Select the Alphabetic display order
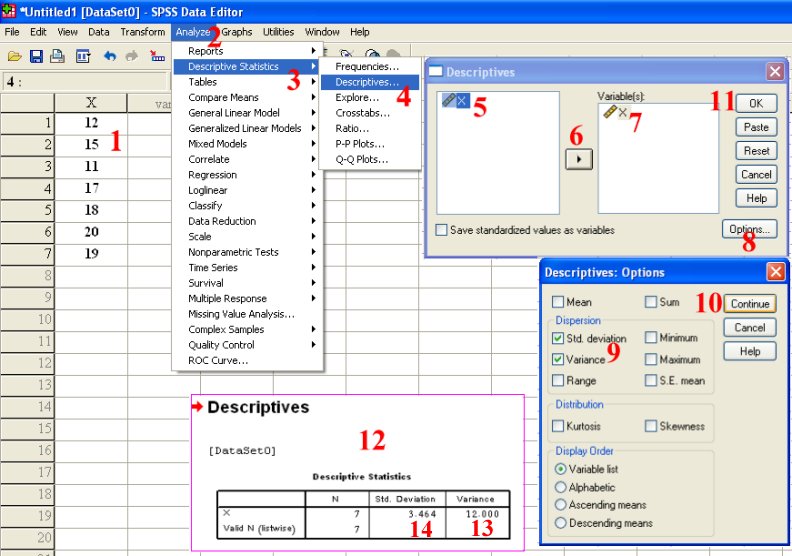 [560, 487]
